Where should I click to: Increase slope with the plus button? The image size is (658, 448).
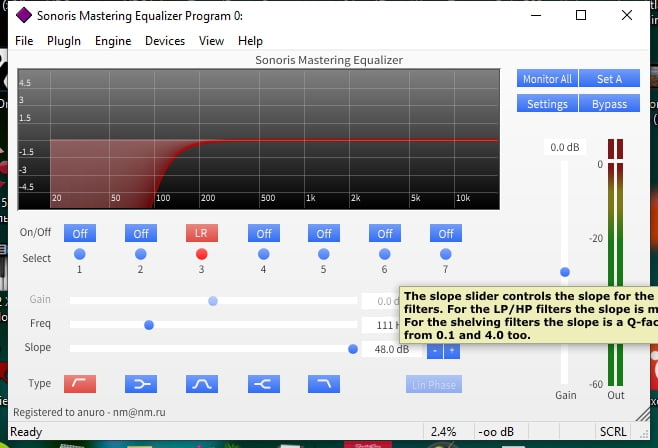[452, 350]
